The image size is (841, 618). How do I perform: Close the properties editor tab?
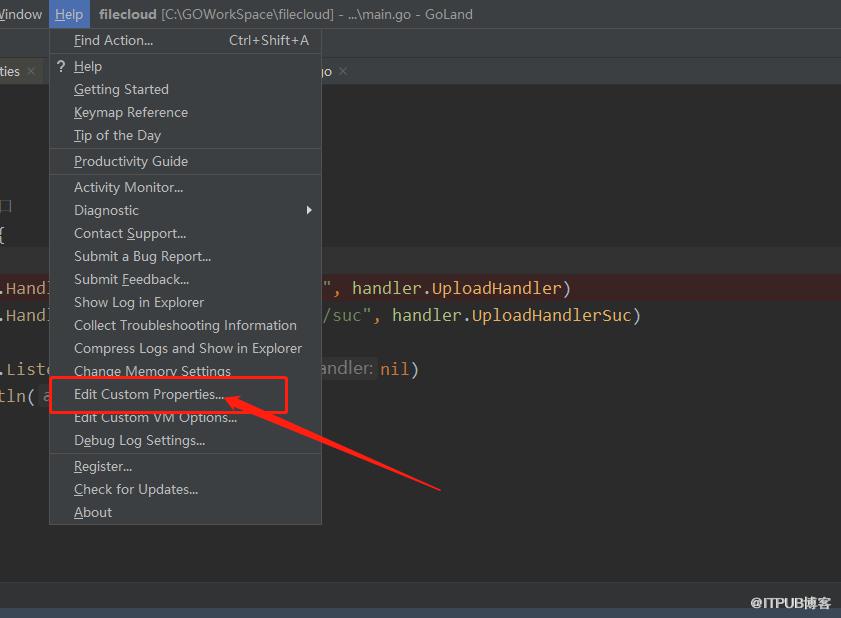pos(31,71)
